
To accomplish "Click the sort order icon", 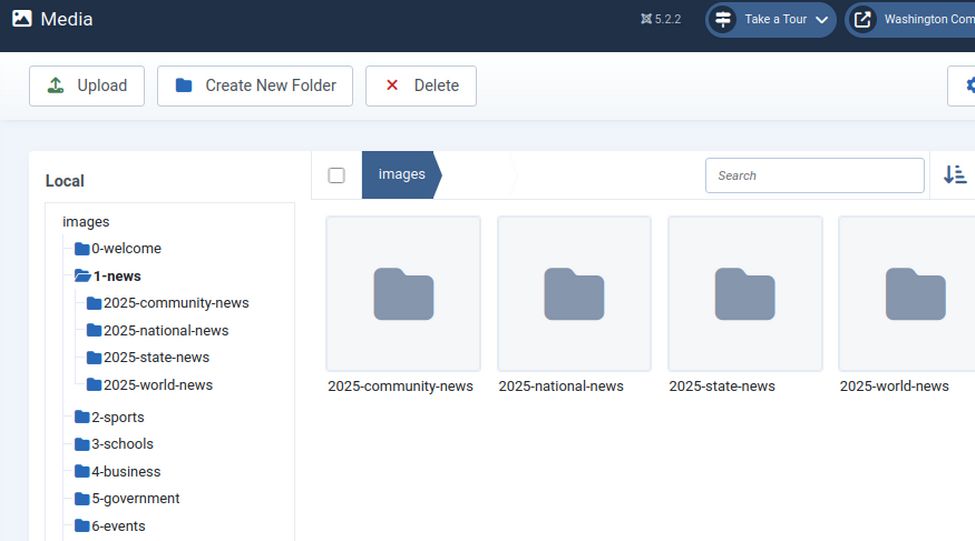I will [x=954, y=175].
